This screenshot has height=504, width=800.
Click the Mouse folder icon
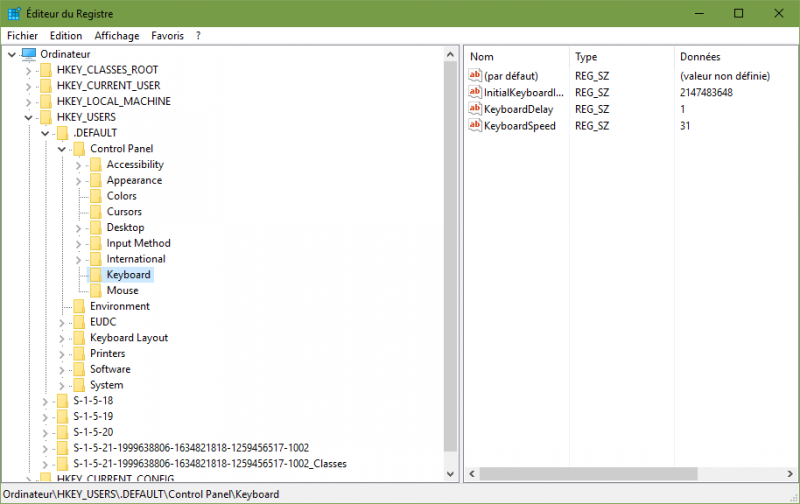click(x=95, y=291)
